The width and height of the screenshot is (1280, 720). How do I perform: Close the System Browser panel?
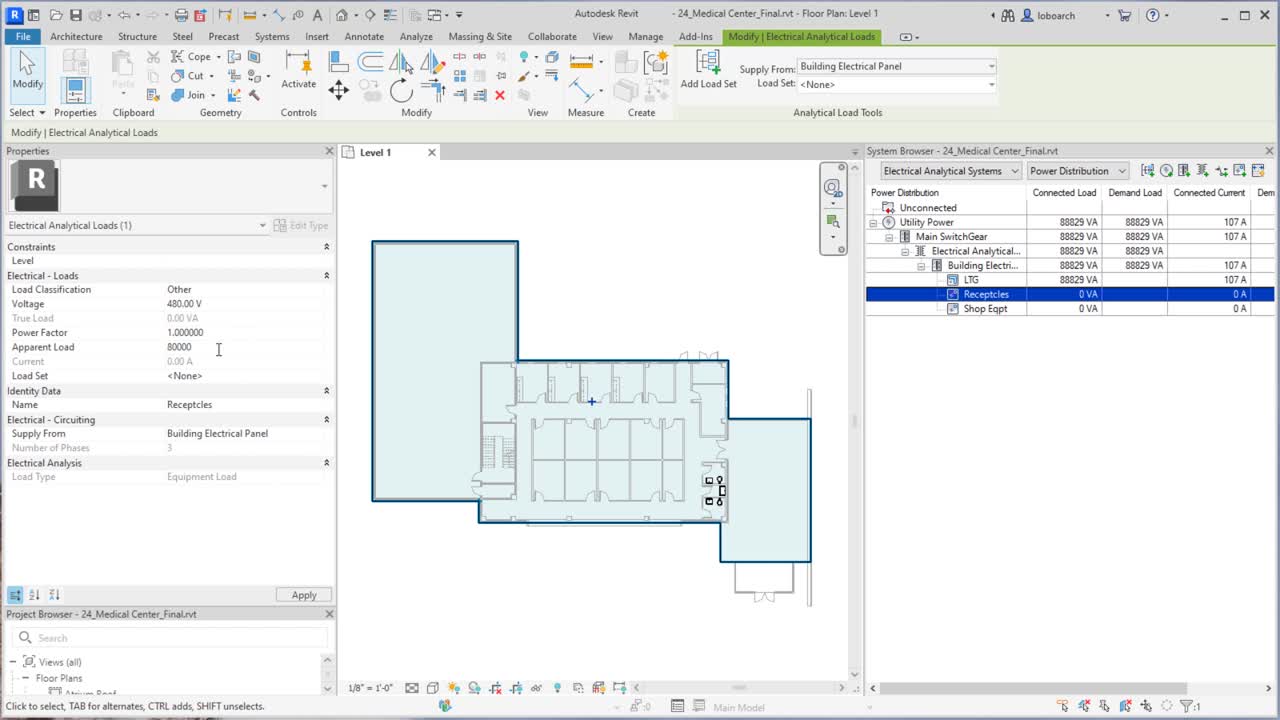[1269, 151]
